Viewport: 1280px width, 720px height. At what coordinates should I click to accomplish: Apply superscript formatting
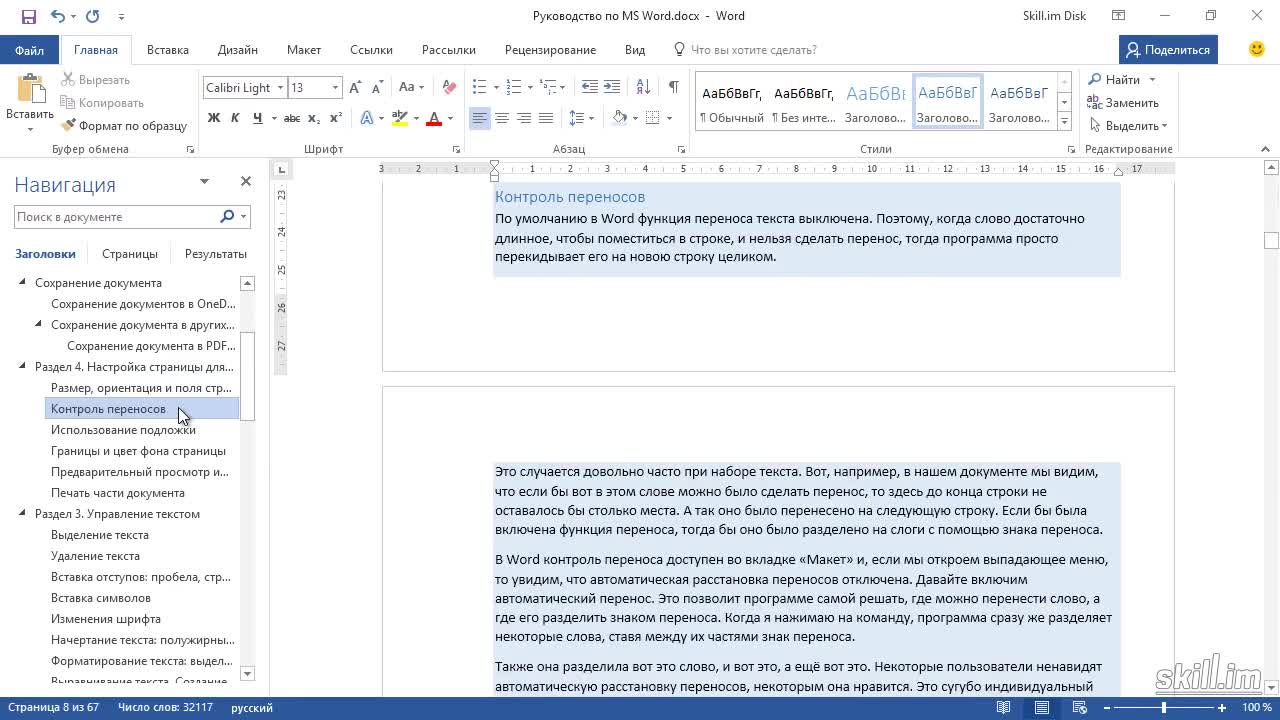pyautogui.click(x=335, y=118)
